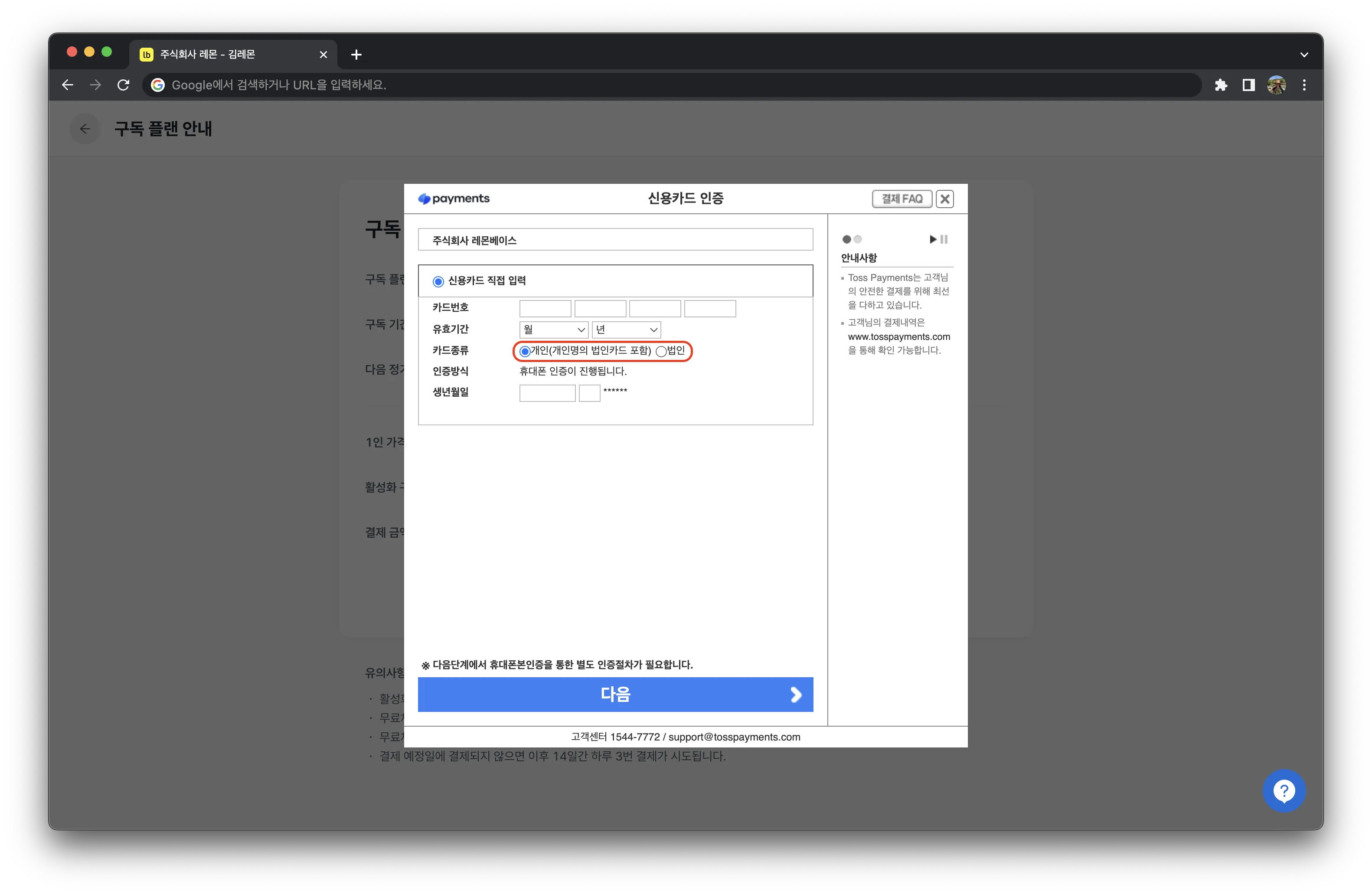Reload the page with refresh icon
The width and height of the screenshot is (1372, 894).
click(x=123, y=85)
